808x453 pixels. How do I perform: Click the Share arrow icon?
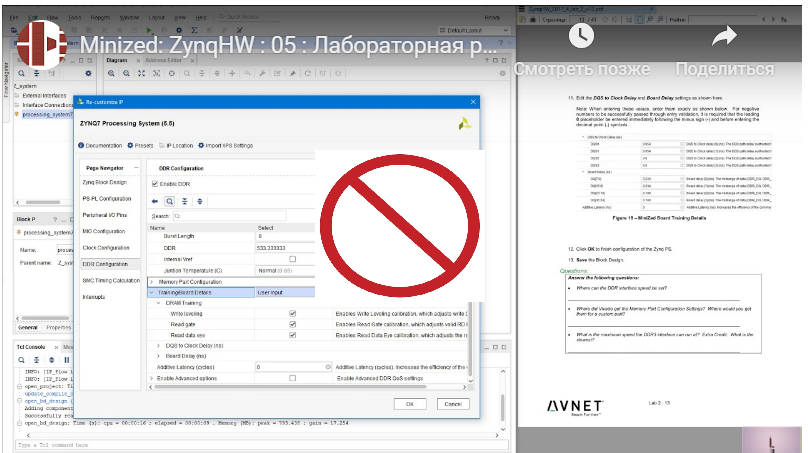(724, 36)
